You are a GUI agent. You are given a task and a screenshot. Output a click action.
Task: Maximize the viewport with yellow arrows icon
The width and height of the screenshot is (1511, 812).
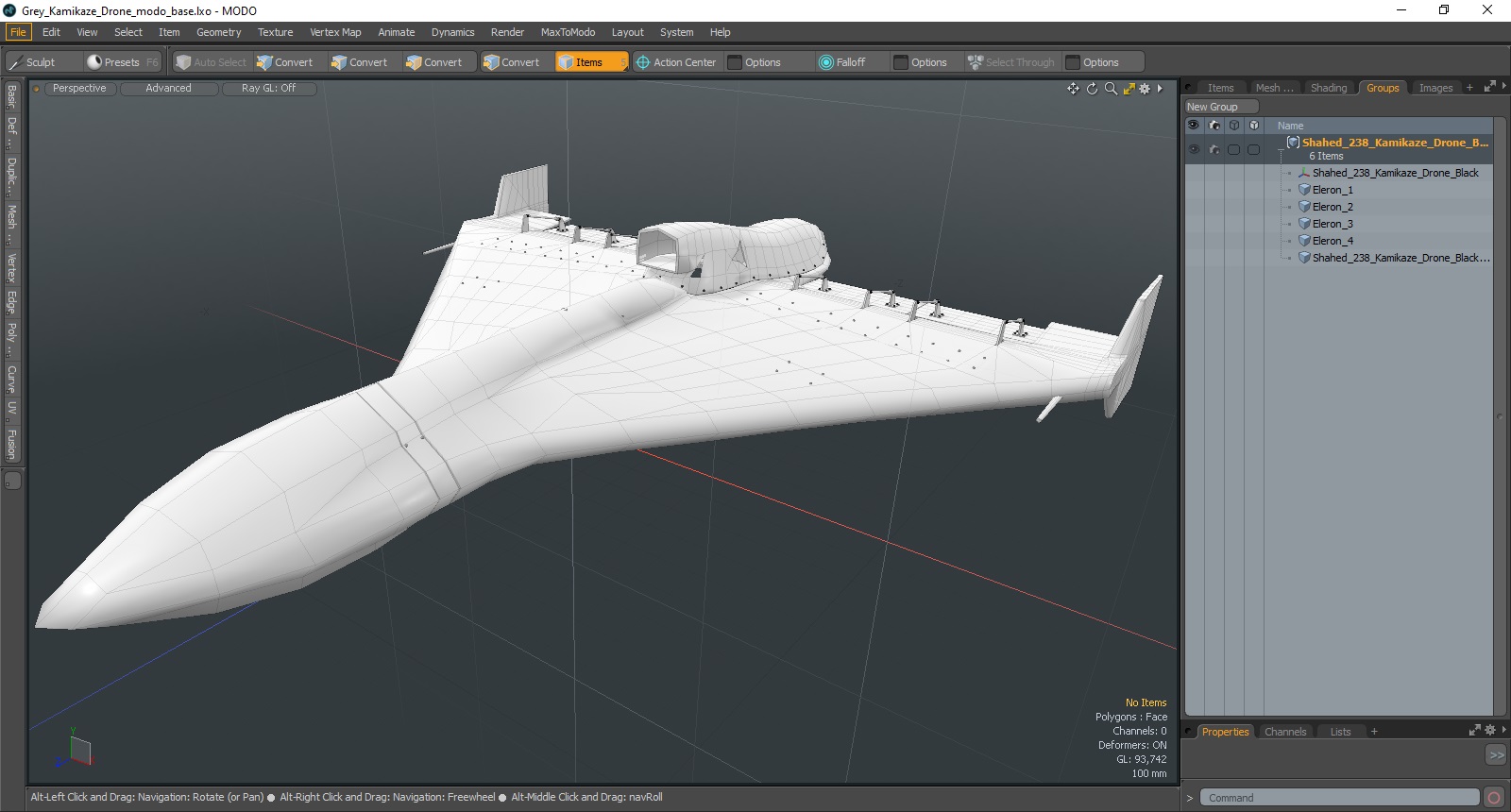point(1129,89)
